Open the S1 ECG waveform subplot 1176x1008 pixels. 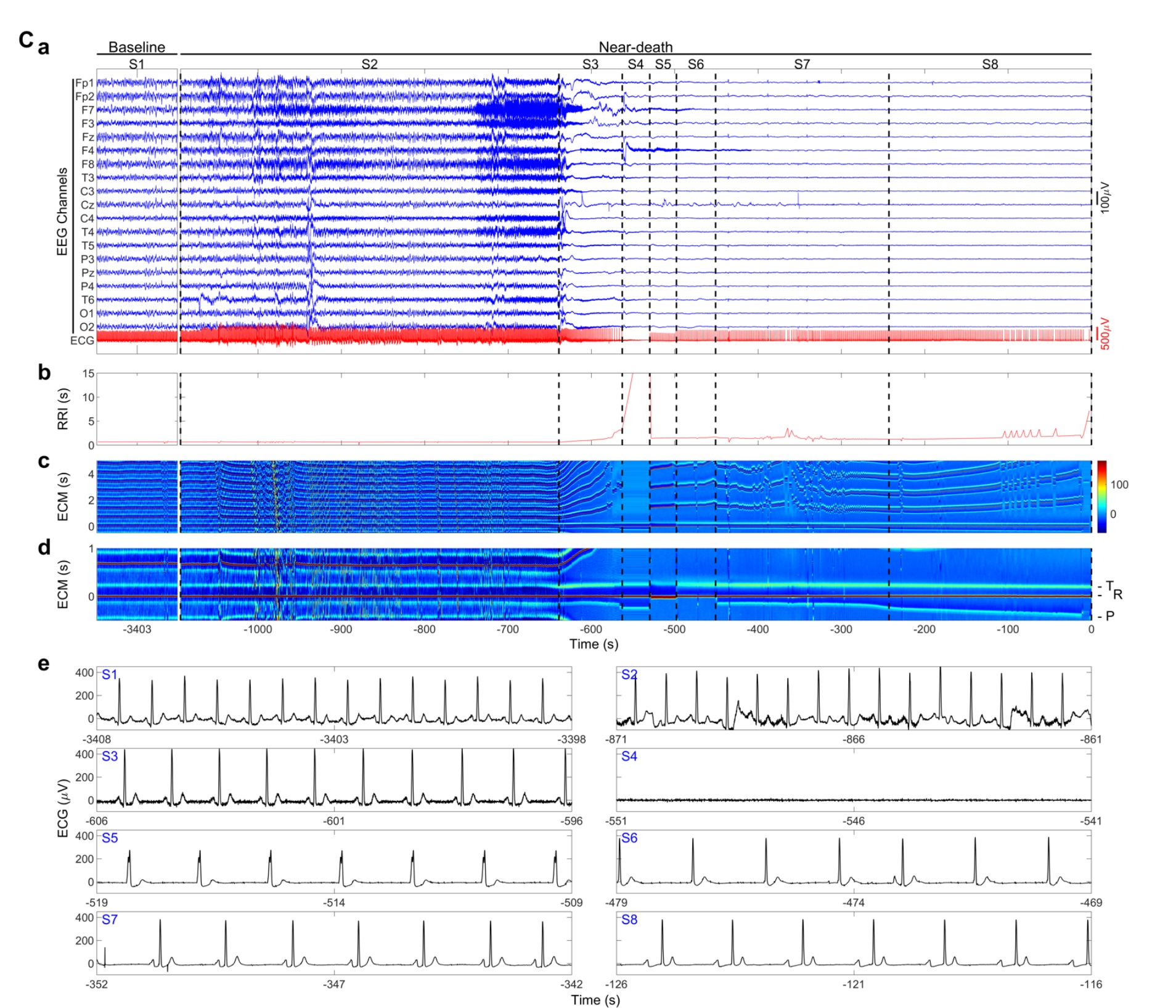point(334,699)
